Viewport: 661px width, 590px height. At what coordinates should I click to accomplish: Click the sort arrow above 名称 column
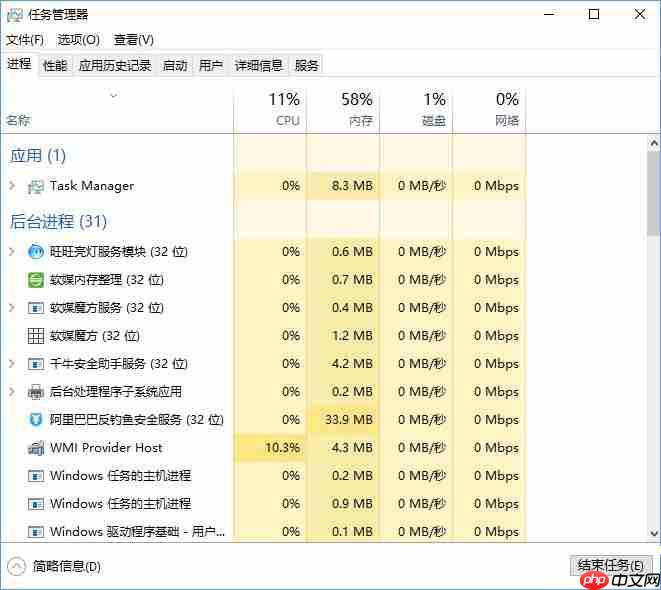(113, 95)
